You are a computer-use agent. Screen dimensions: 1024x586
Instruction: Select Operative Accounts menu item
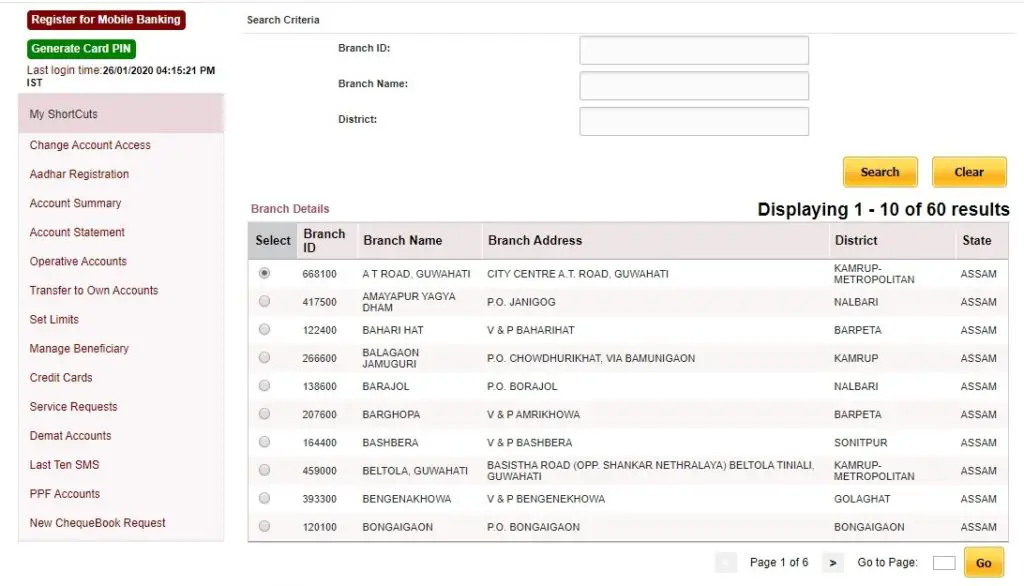[78, 261]
